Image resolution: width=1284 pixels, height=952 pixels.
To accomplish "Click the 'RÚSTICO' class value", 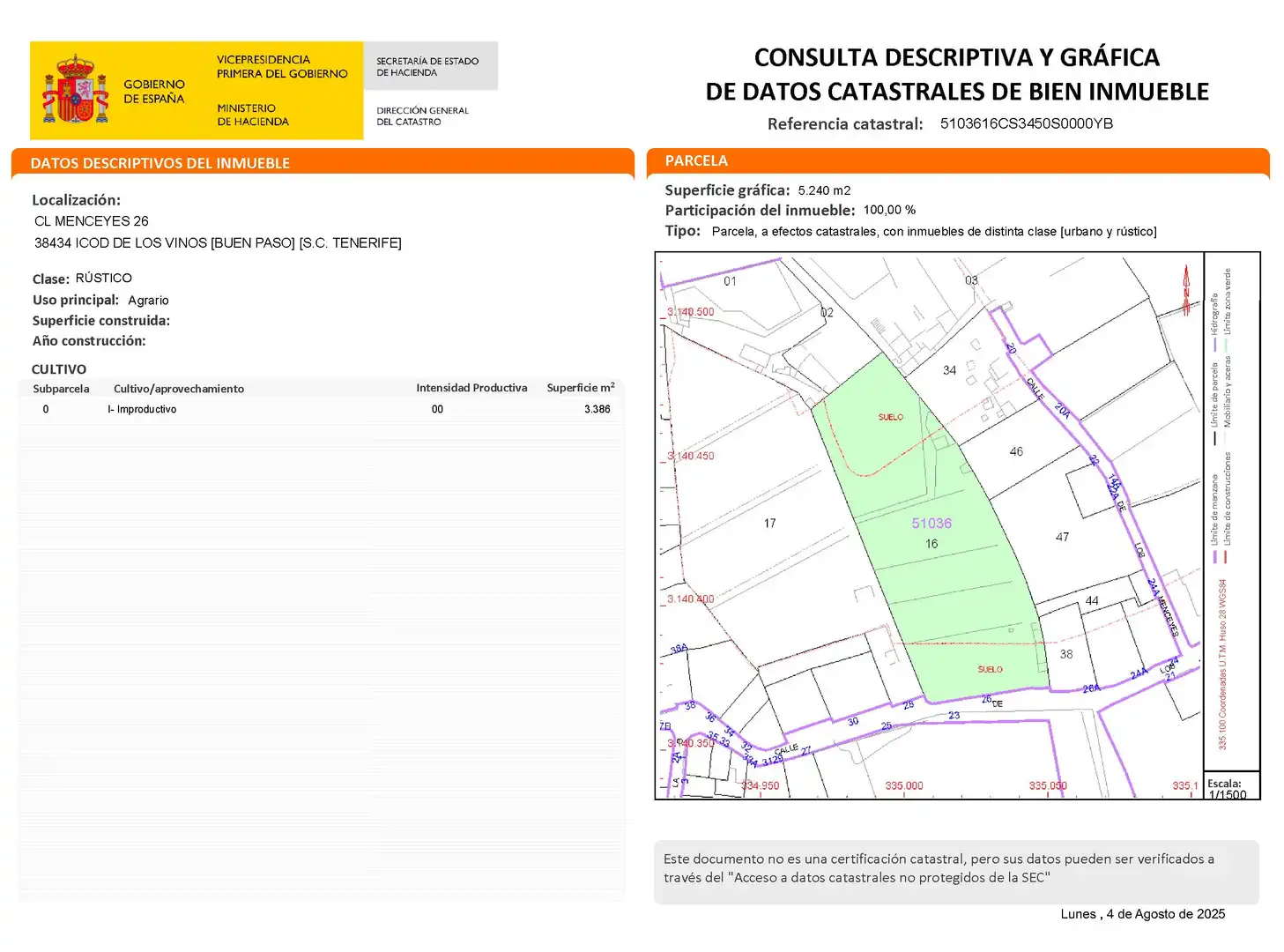I will 104,278.
